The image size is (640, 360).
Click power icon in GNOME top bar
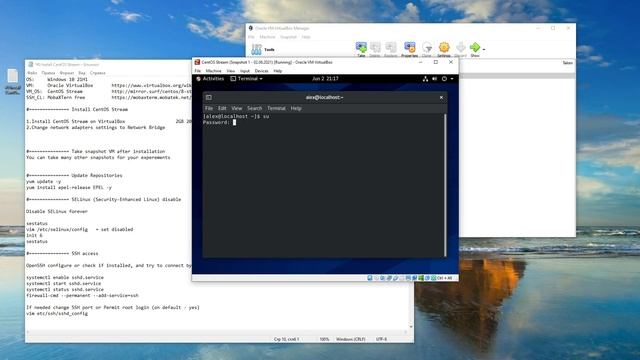(x=444, y=79)
